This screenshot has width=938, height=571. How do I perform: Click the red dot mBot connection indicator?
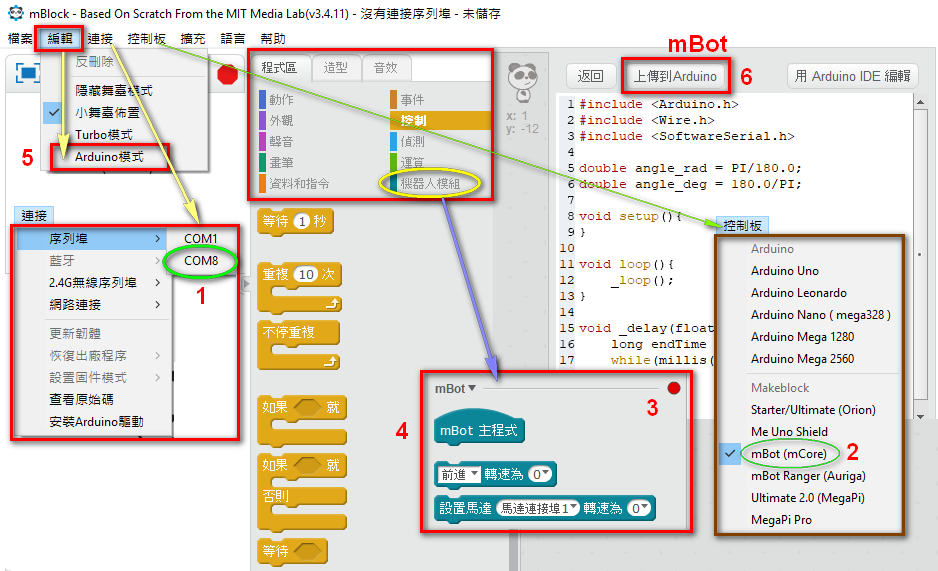tap(673, 388)
